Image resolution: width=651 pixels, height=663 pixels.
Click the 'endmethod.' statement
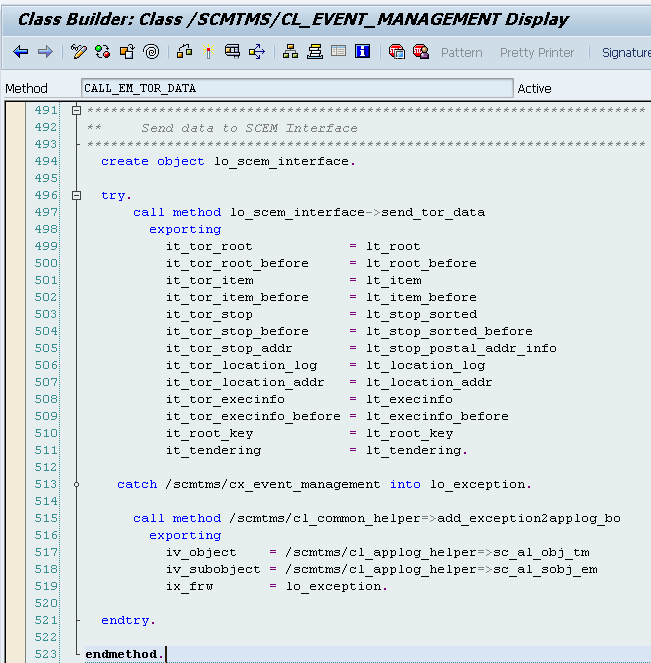point(124,654)
